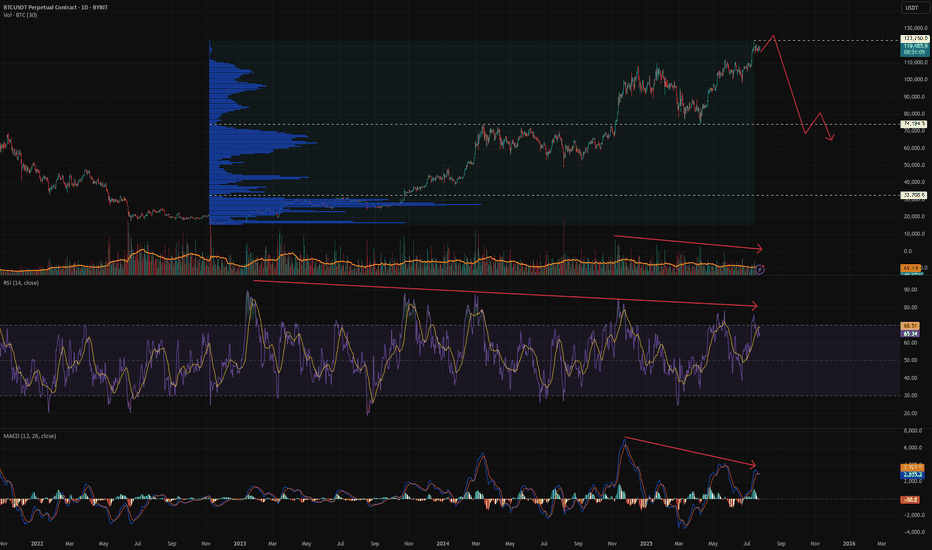Click the 2025 label on time axis

point(646,543)
